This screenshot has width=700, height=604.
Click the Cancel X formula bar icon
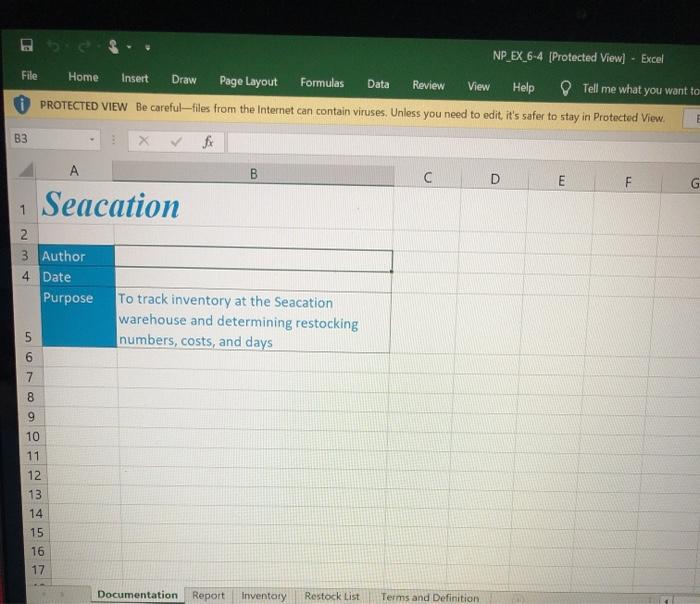click(x=143, y=141)
